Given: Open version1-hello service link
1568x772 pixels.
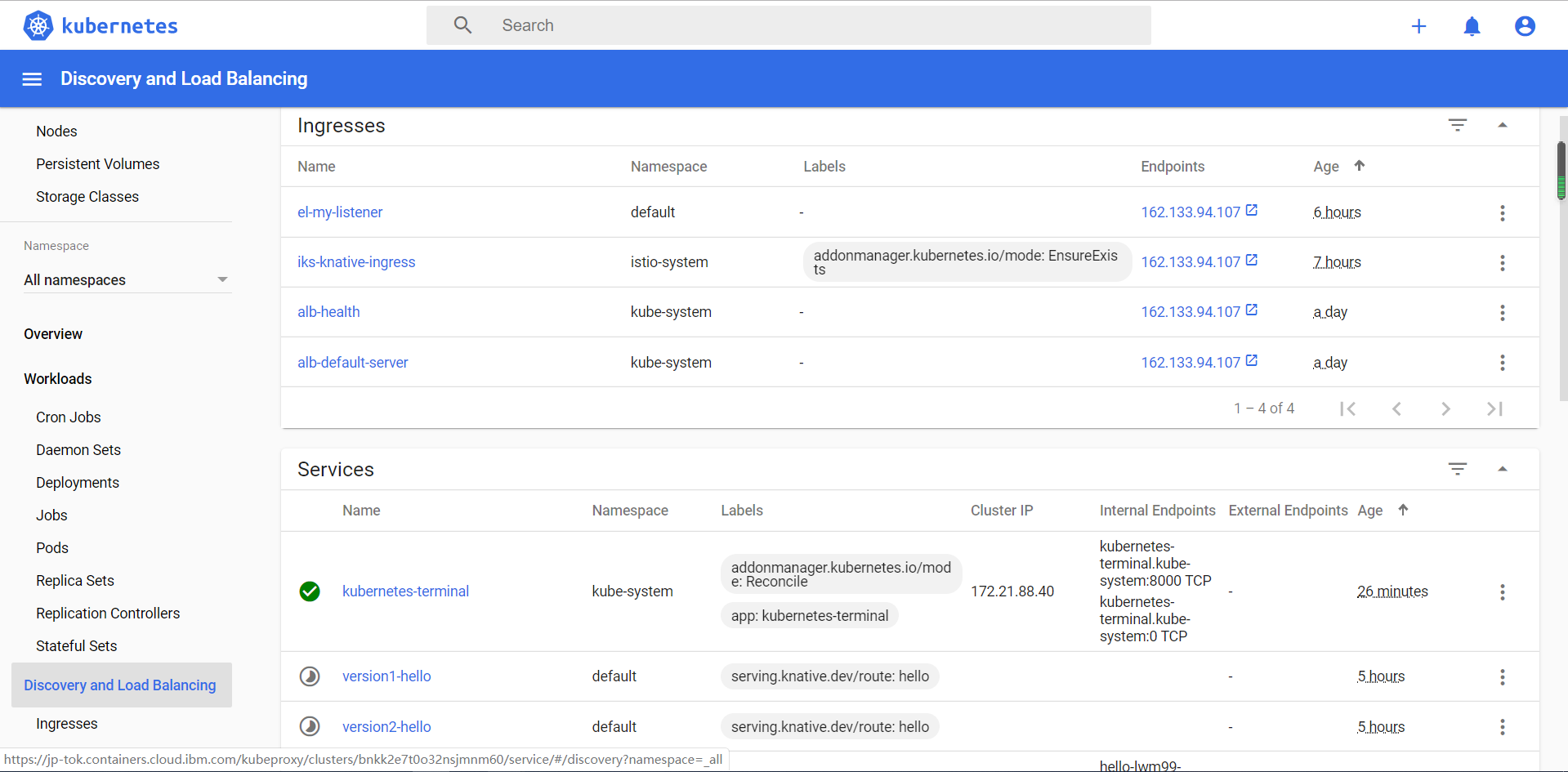Looking at the screenshot, I should [386, 676].
